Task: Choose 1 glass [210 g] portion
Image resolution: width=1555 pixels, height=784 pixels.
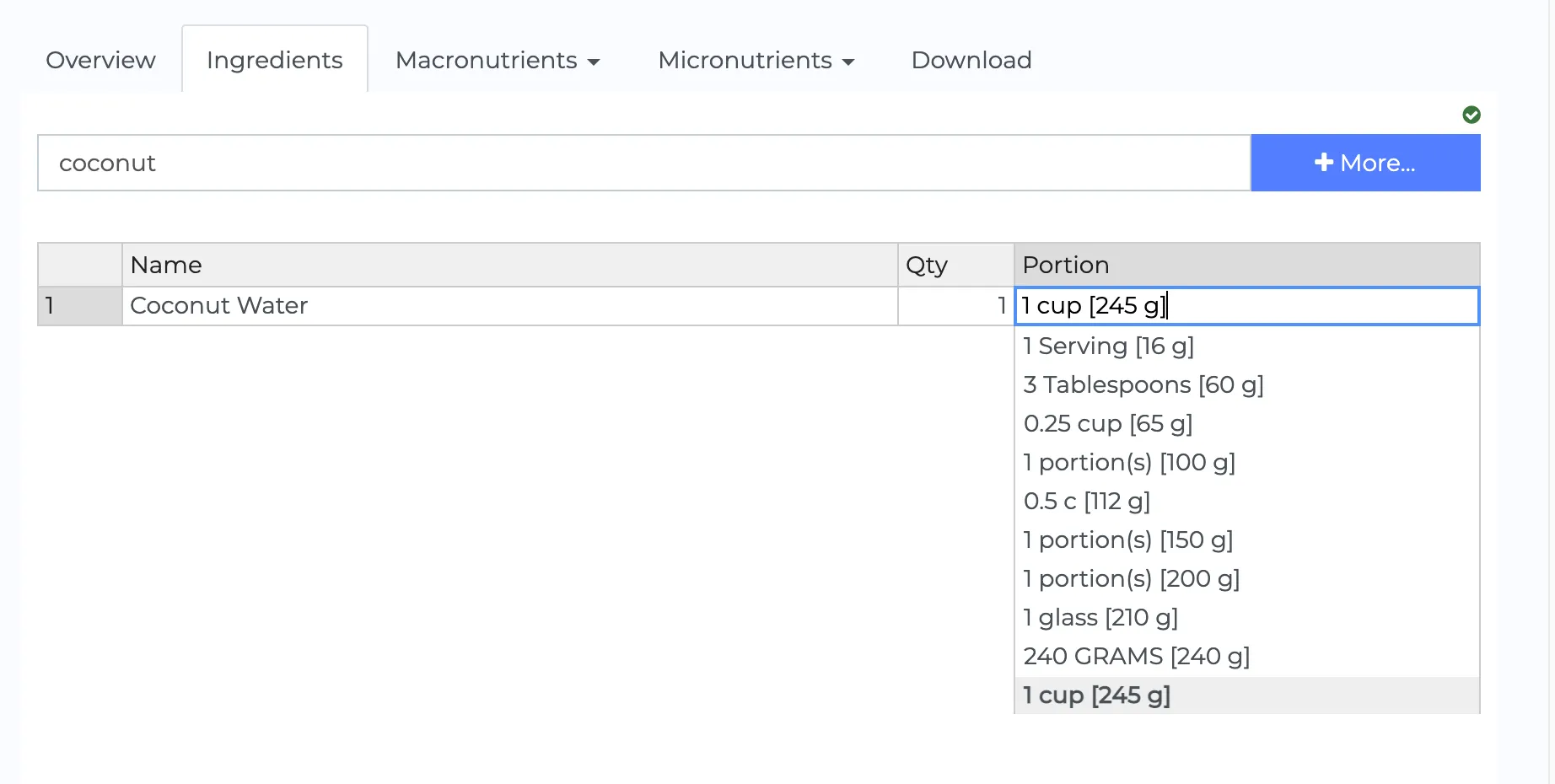Action: point(1100,617)
